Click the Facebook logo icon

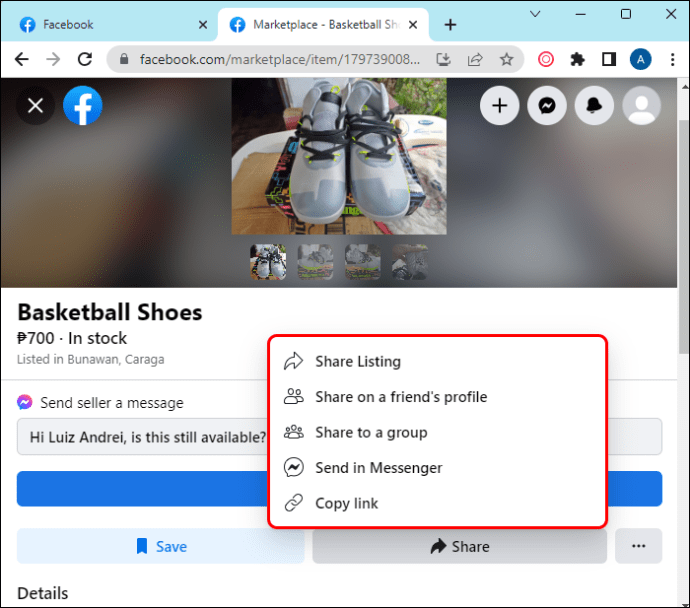pyautogui.click(x=83, y=105)
